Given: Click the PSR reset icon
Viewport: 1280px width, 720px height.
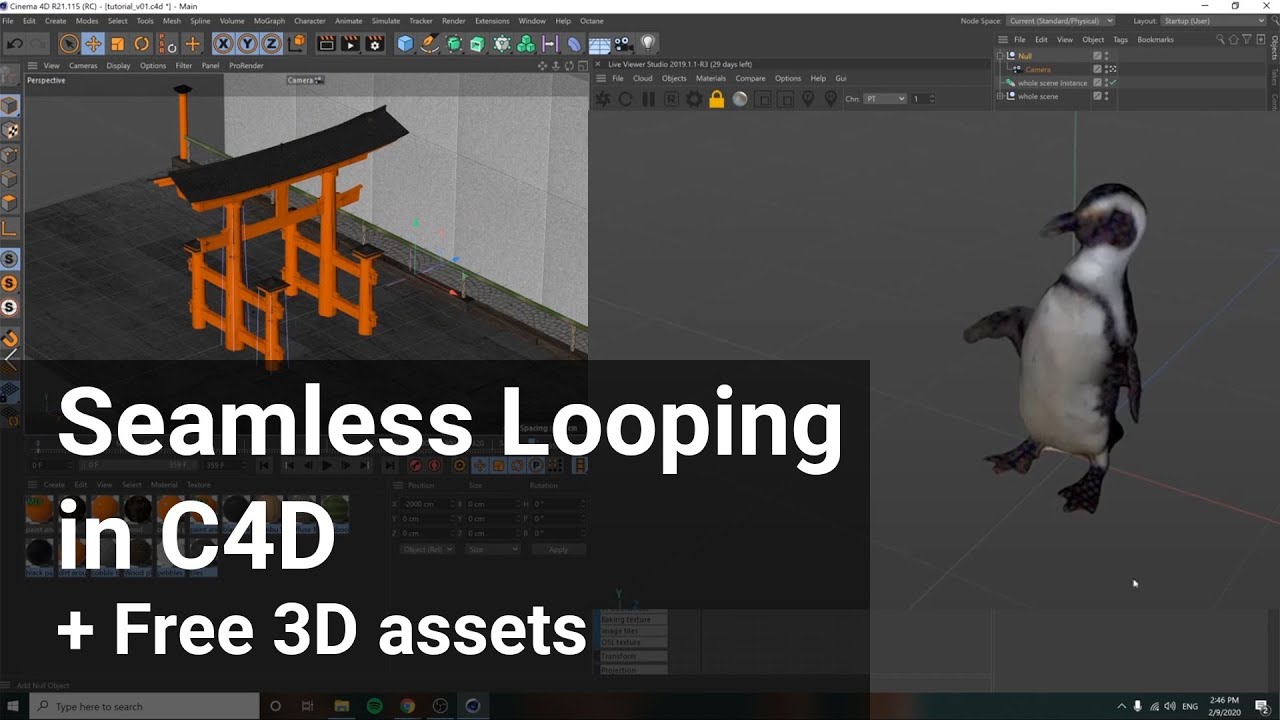Looking at the screenshot, I should click(x=166, y=44).
